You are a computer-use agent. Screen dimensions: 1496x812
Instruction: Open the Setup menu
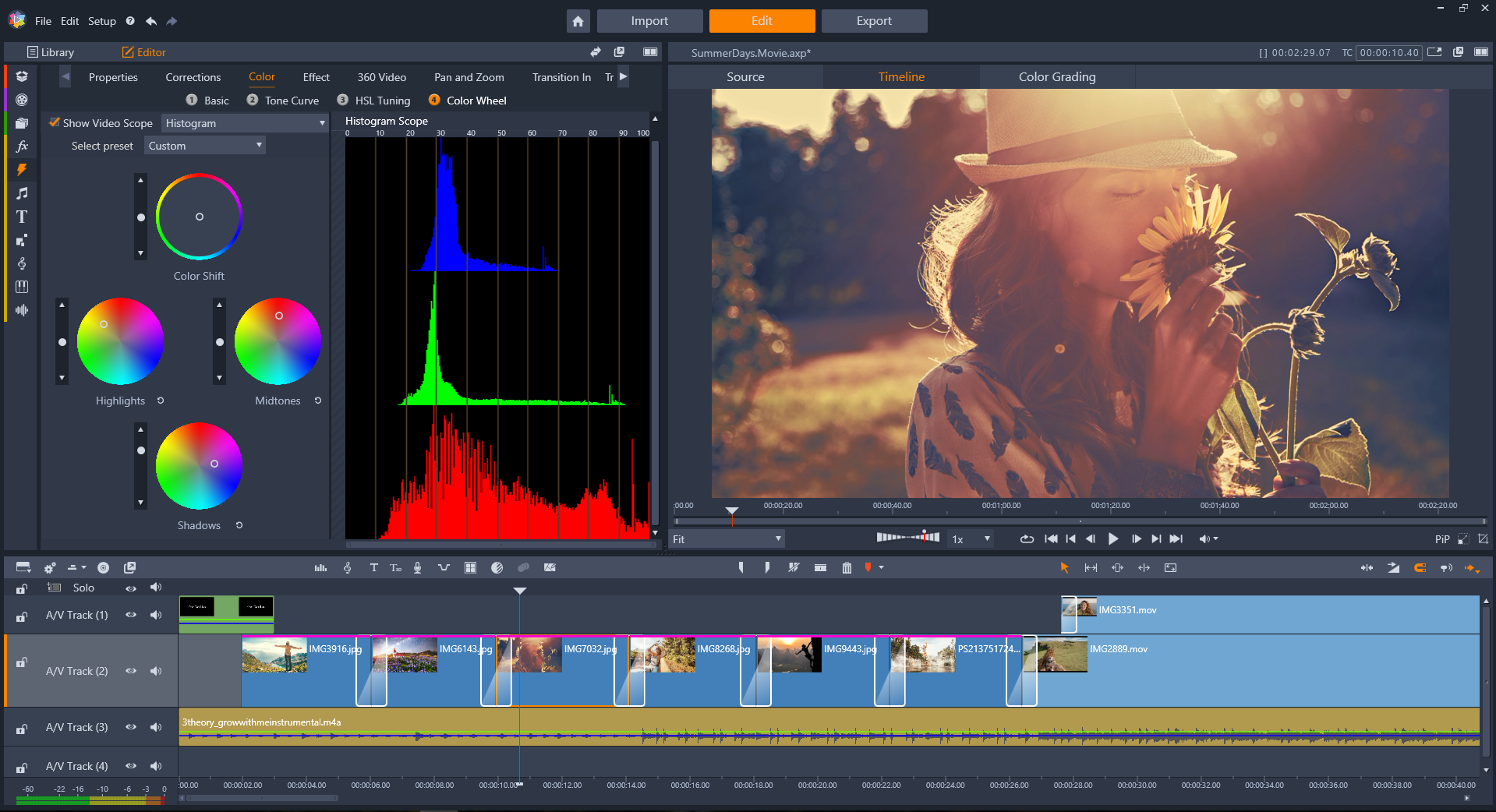tap(101, 21)
